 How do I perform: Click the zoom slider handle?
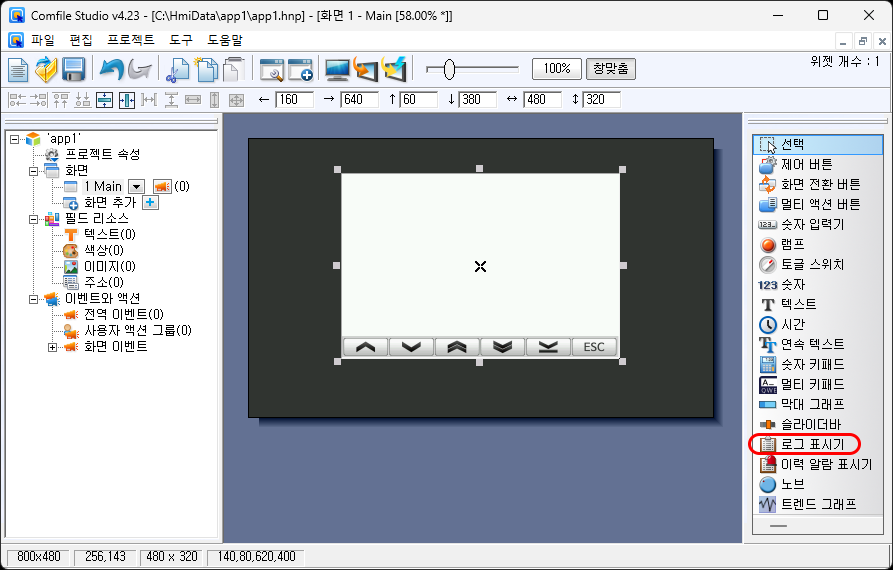[x=449, y=69]
